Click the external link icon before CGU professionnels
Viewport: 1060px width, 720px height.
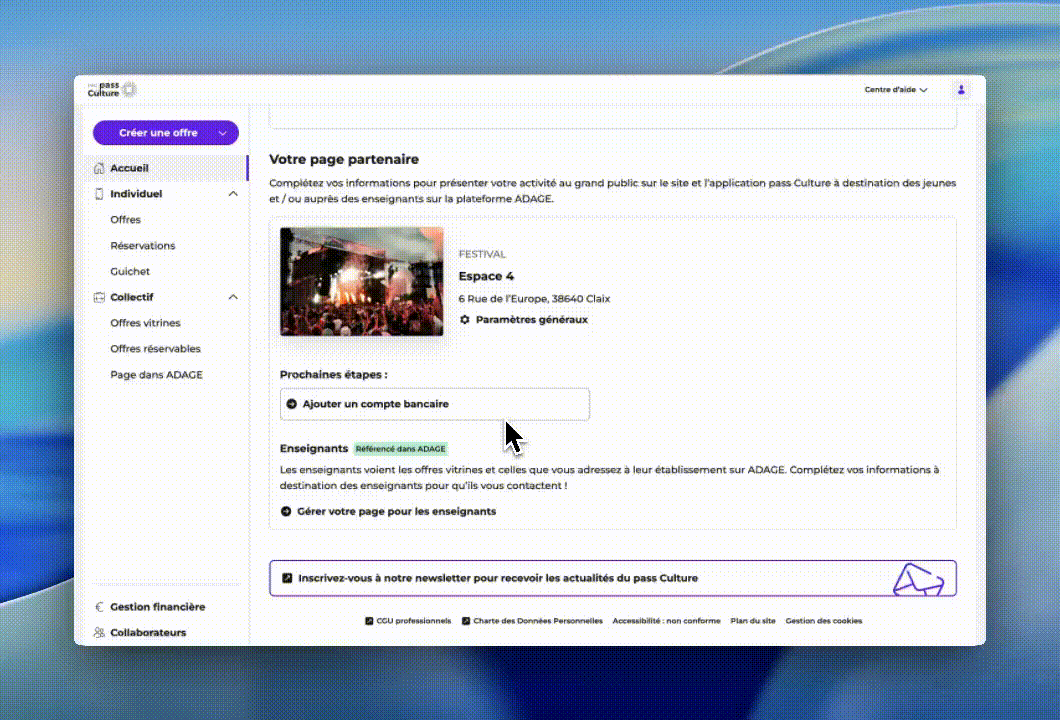(x=369, y=621)
